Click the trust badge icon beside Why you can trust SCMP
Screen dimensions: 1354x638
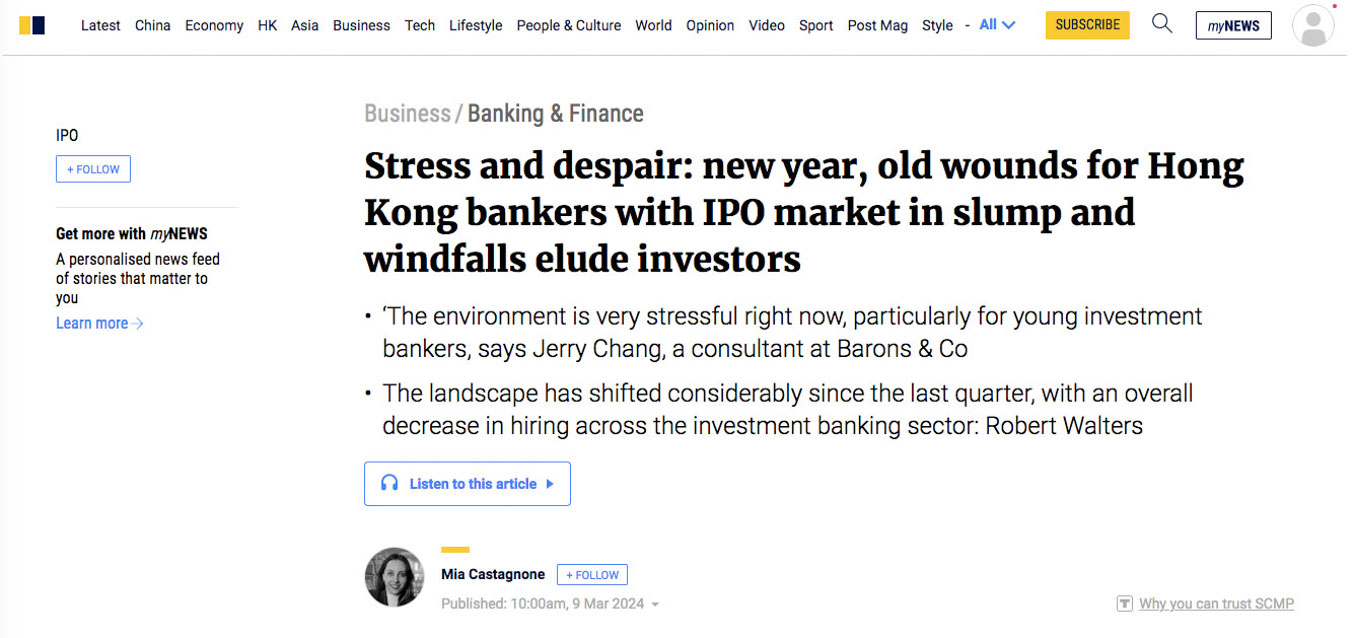point(1125,604)
